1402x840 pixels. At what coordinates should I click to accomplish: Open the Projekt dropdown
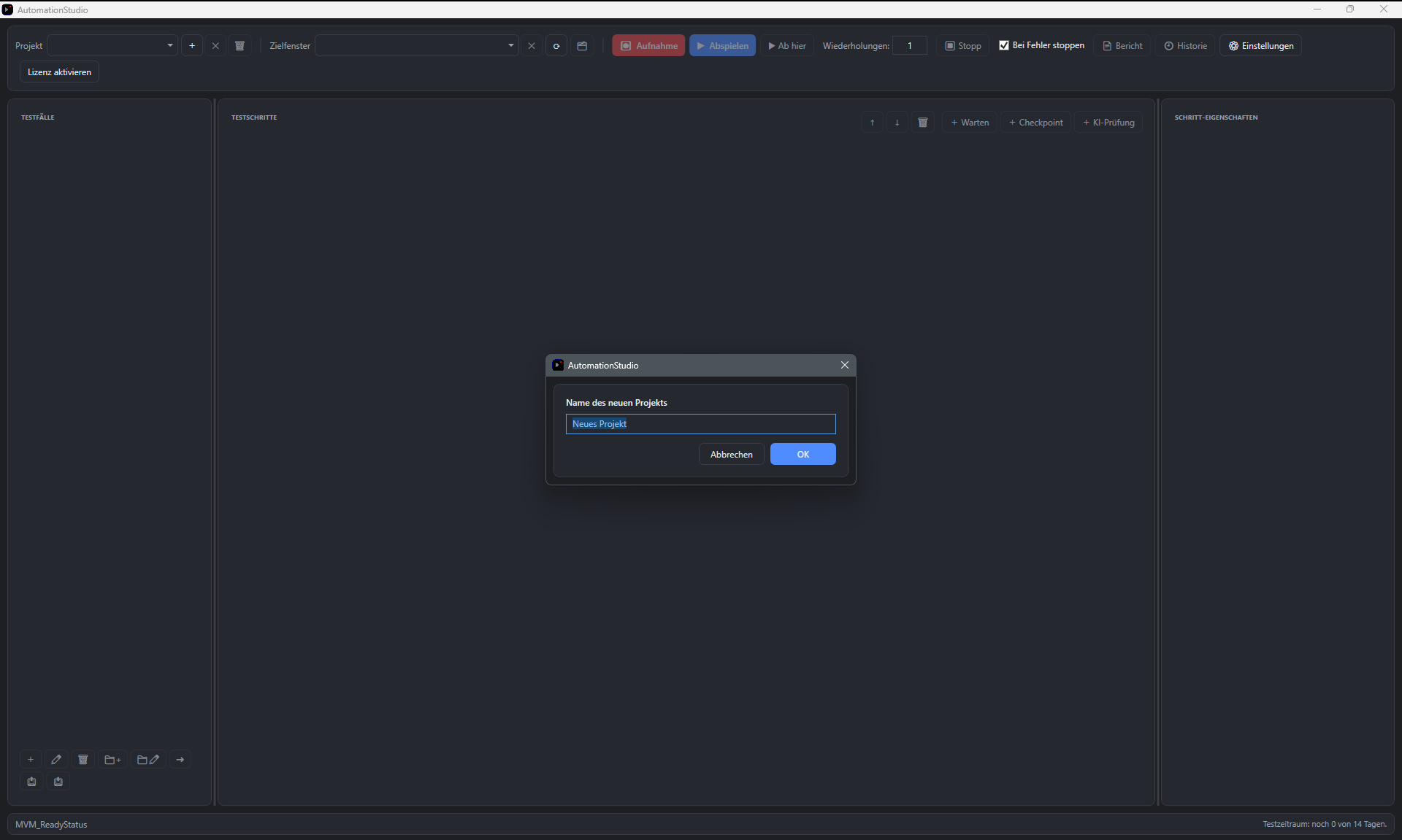coord(112,45)
